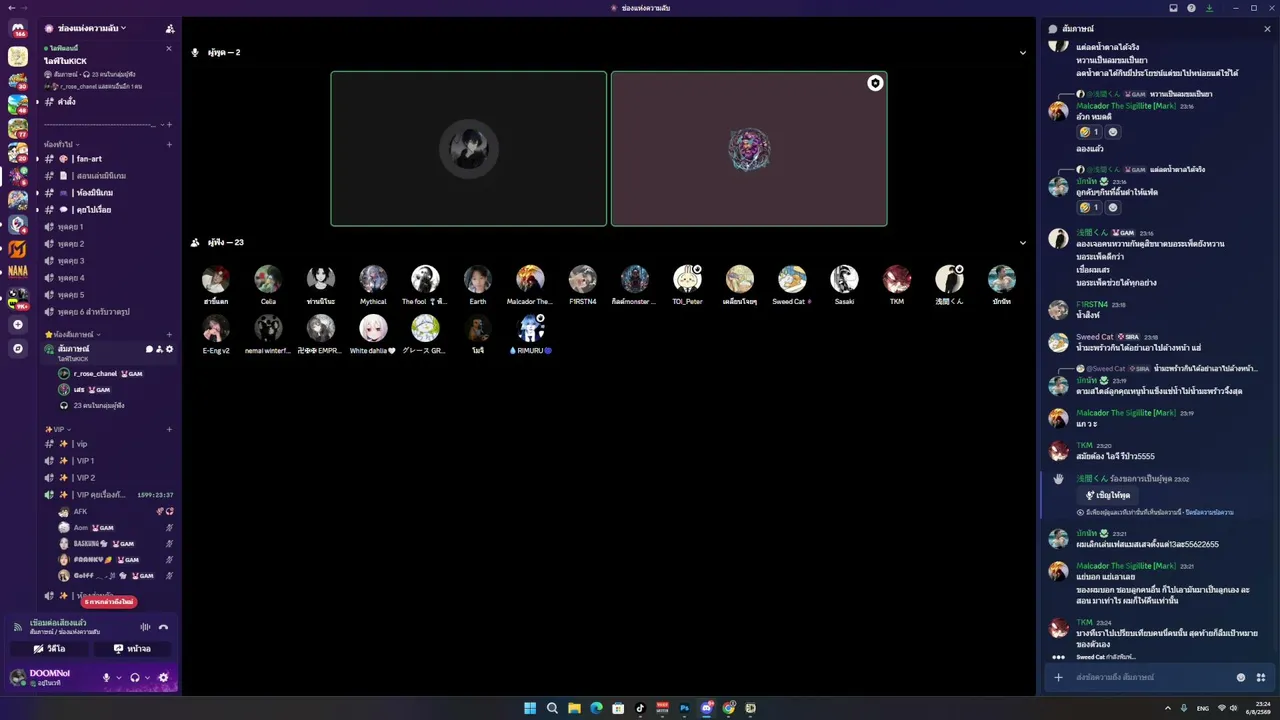Click attach plus icon in message box
Image resolution: width=1280 pixels, height=720 pixels.
(x=1058, y=677)
